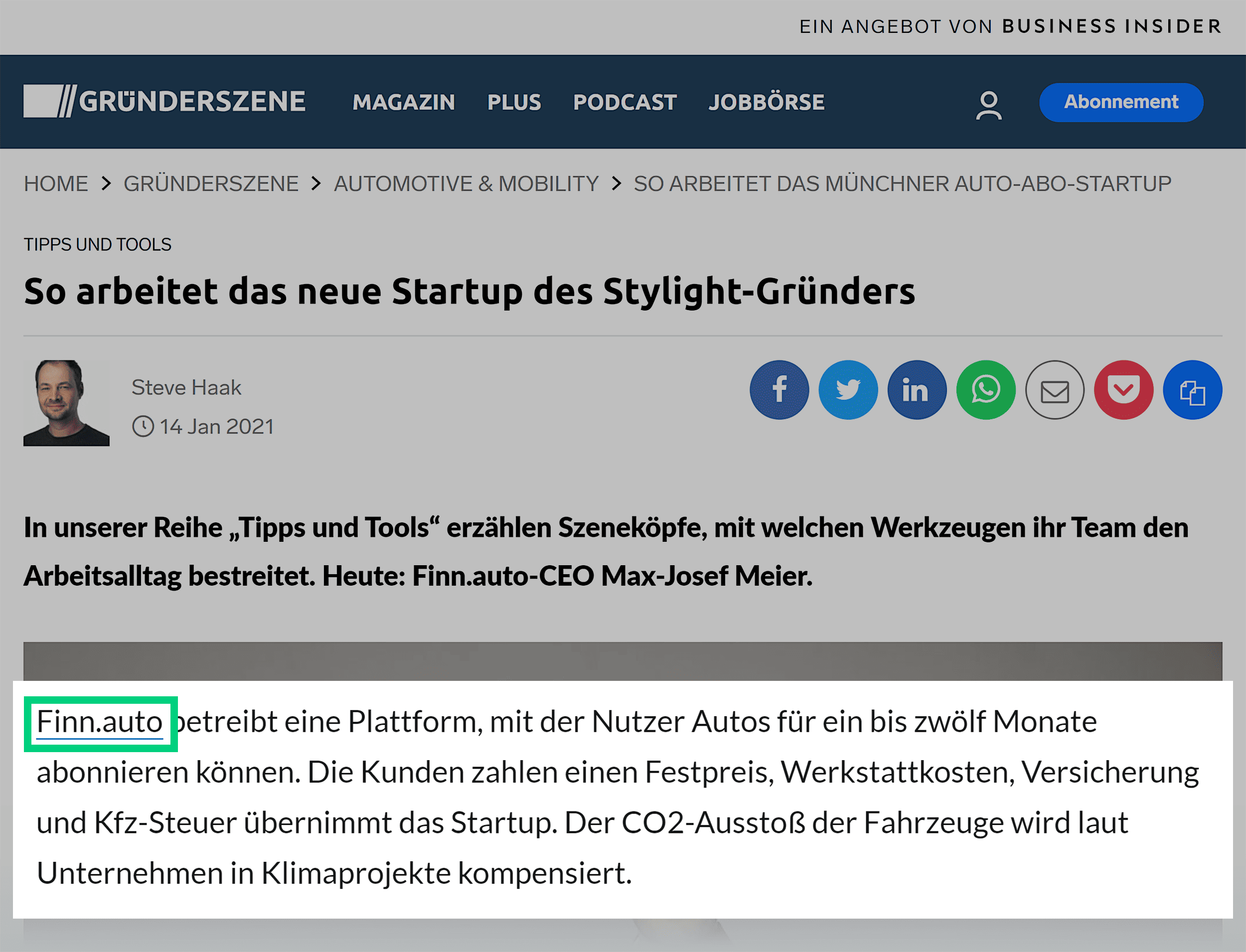Click the BUSINESS INSIDER text at top
This screenshot has height=952, width=1246.
click(1112, 26)
